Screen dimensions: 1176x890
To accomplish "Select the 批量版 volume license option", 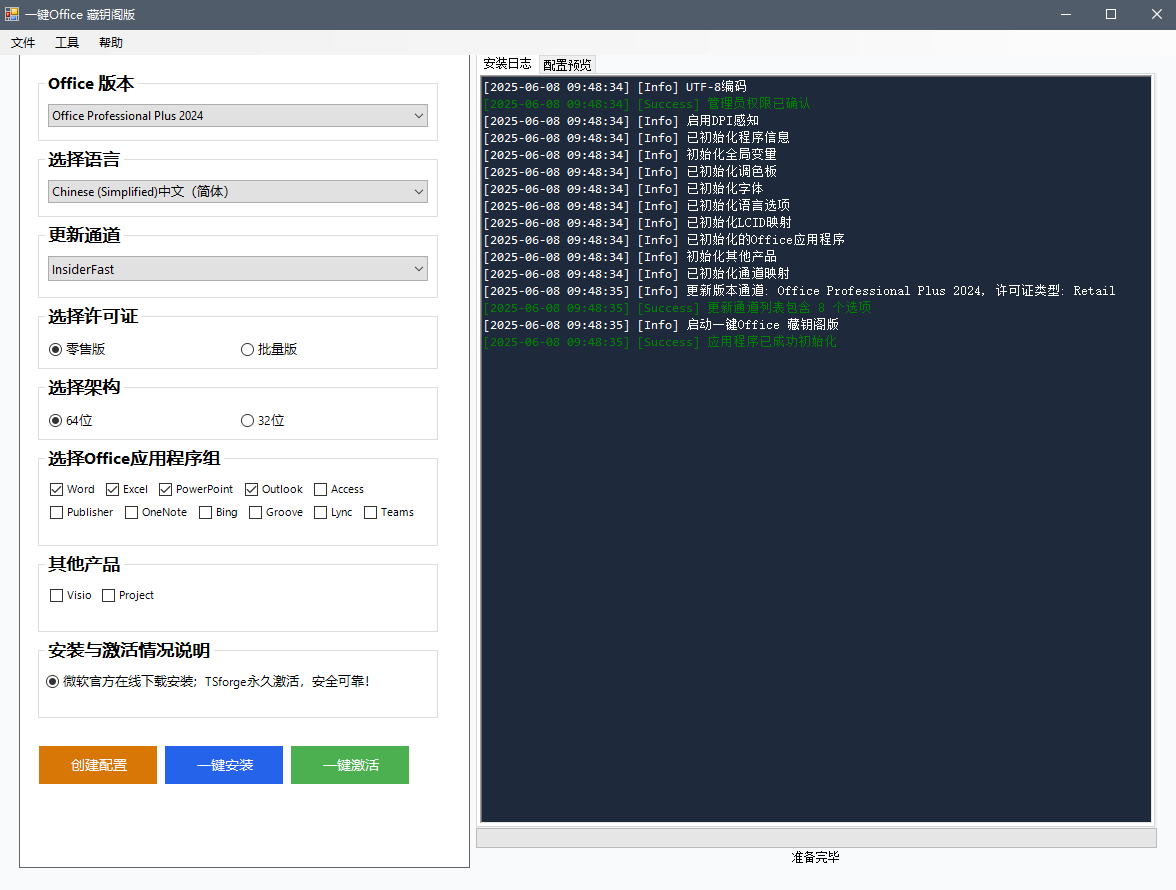I will 268,349.
